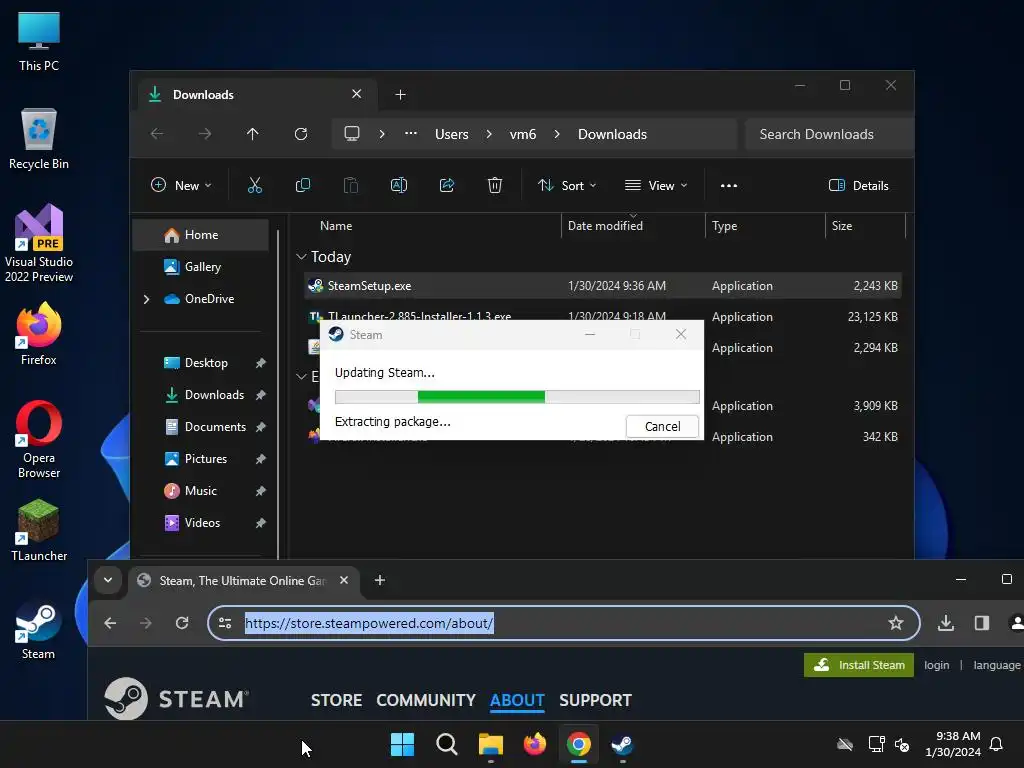
Task: Expand chevron after PC icon in address bar
Action: pos(382,134)
